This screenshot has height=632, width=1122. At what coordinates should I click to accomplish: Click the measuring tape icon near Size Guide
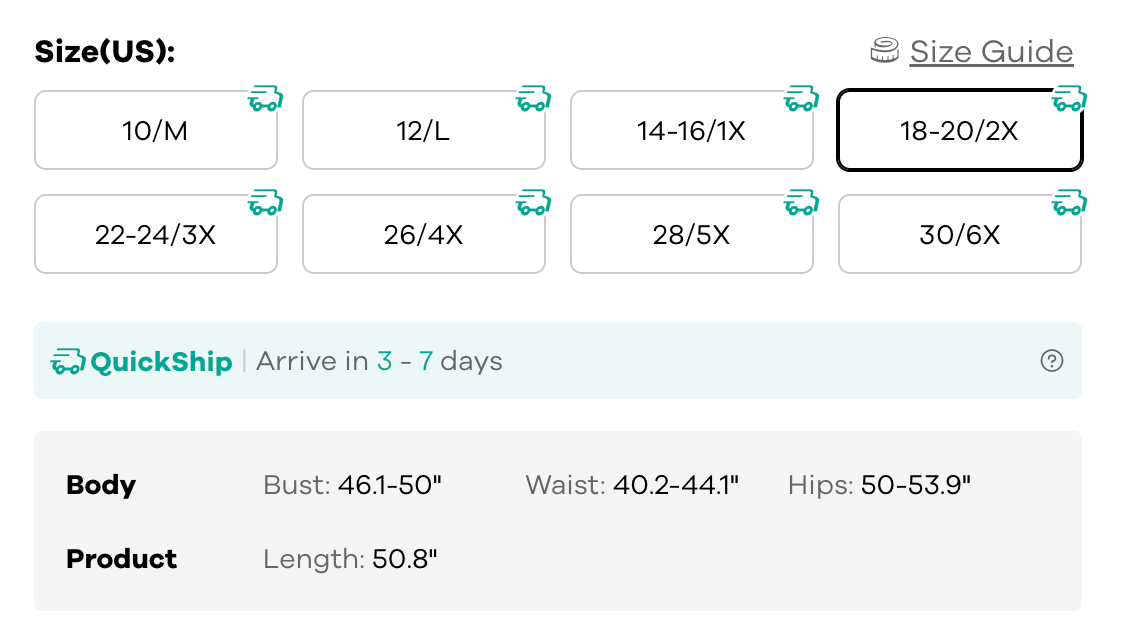884,51
